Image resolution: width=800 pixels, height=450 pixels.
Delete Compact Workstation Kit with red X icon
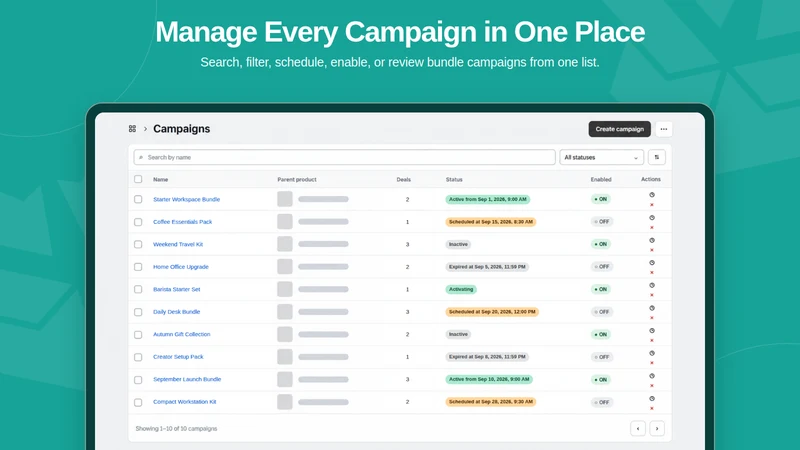(x=652, y=408)
